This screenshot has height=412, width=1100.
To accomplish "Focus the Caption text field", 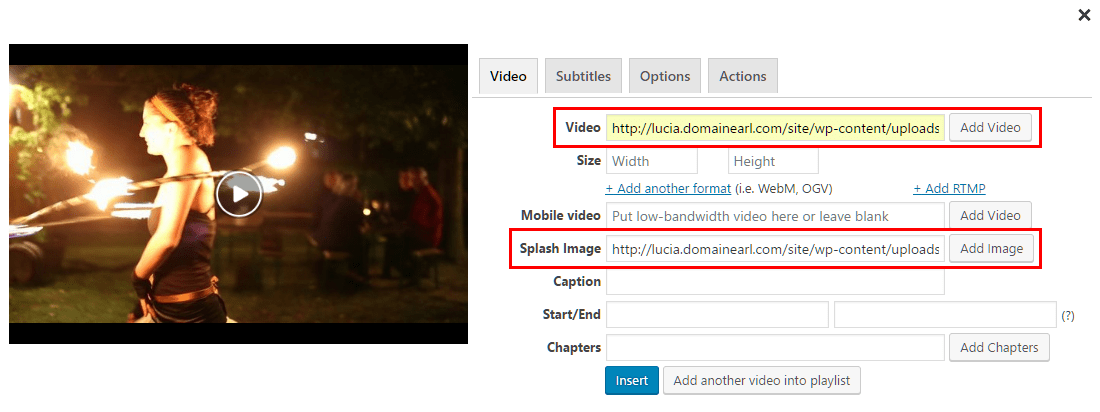I will click(x=775, y=281).
